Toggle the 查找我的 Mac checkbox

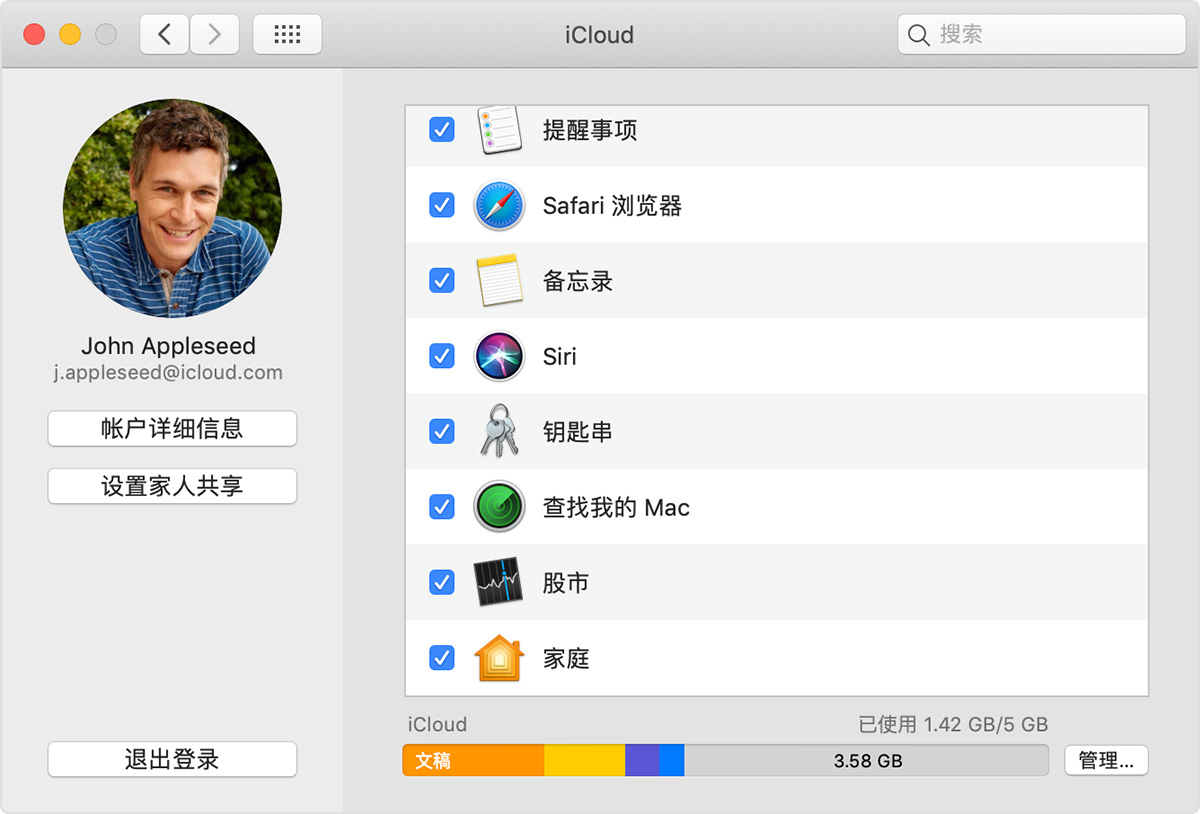click(x=441, y=507)
